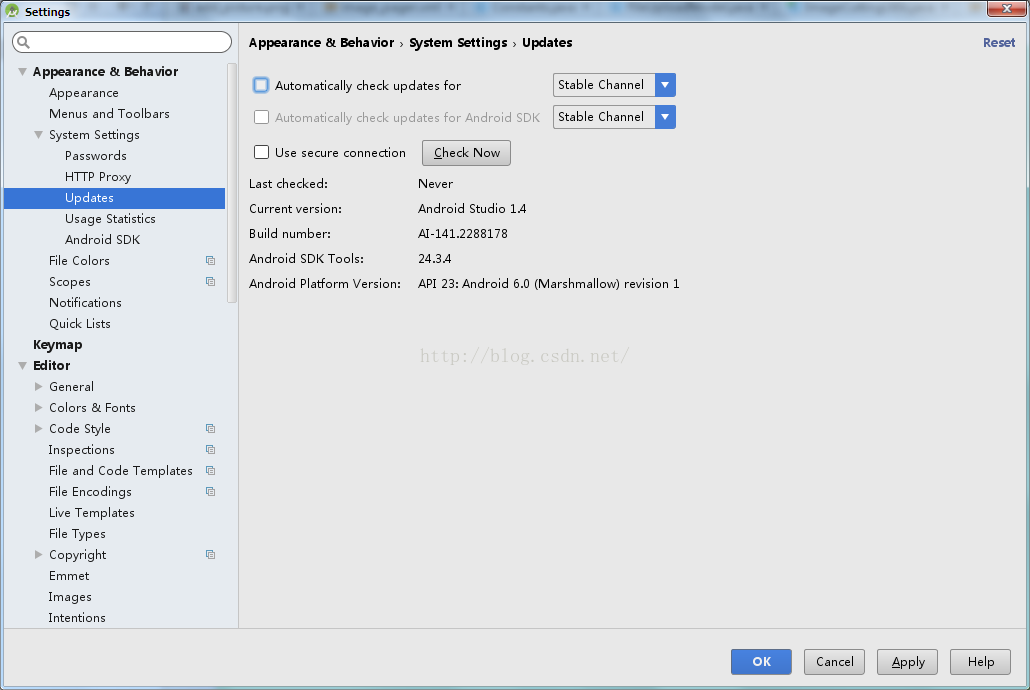Click the Cancel button

(x=834, y=662)
